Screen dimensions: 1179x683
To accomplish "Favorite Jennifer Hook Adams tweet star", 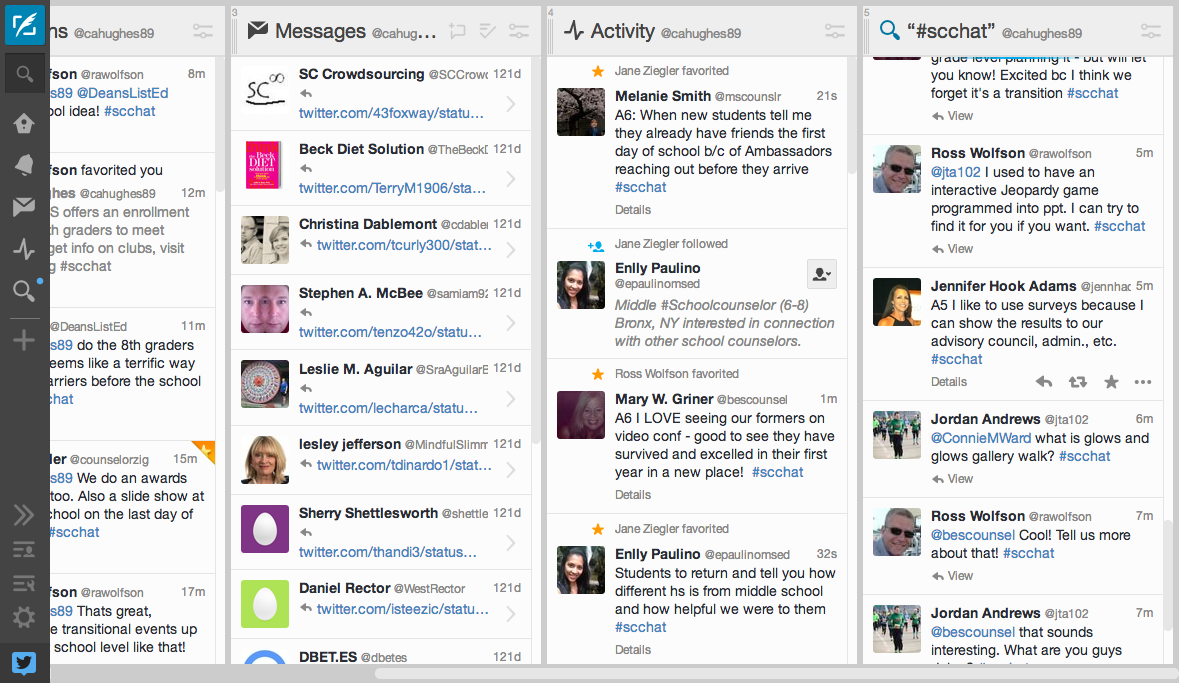I will point(1111,382).
